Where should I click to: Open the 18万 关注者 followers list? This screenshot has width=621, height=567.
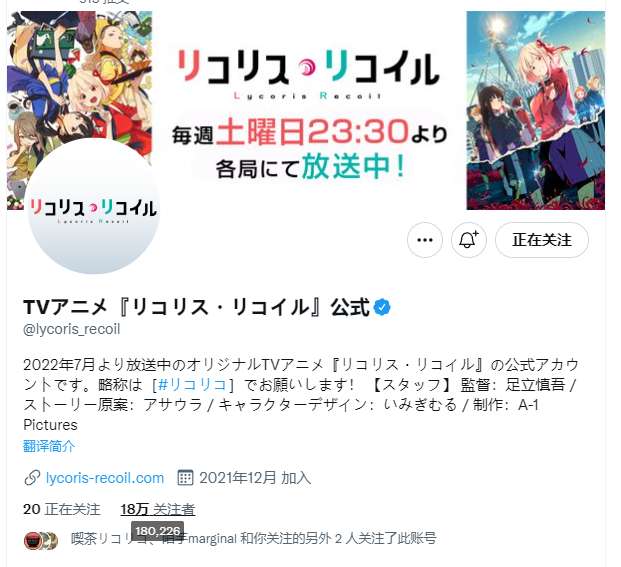tap(158, 509)
